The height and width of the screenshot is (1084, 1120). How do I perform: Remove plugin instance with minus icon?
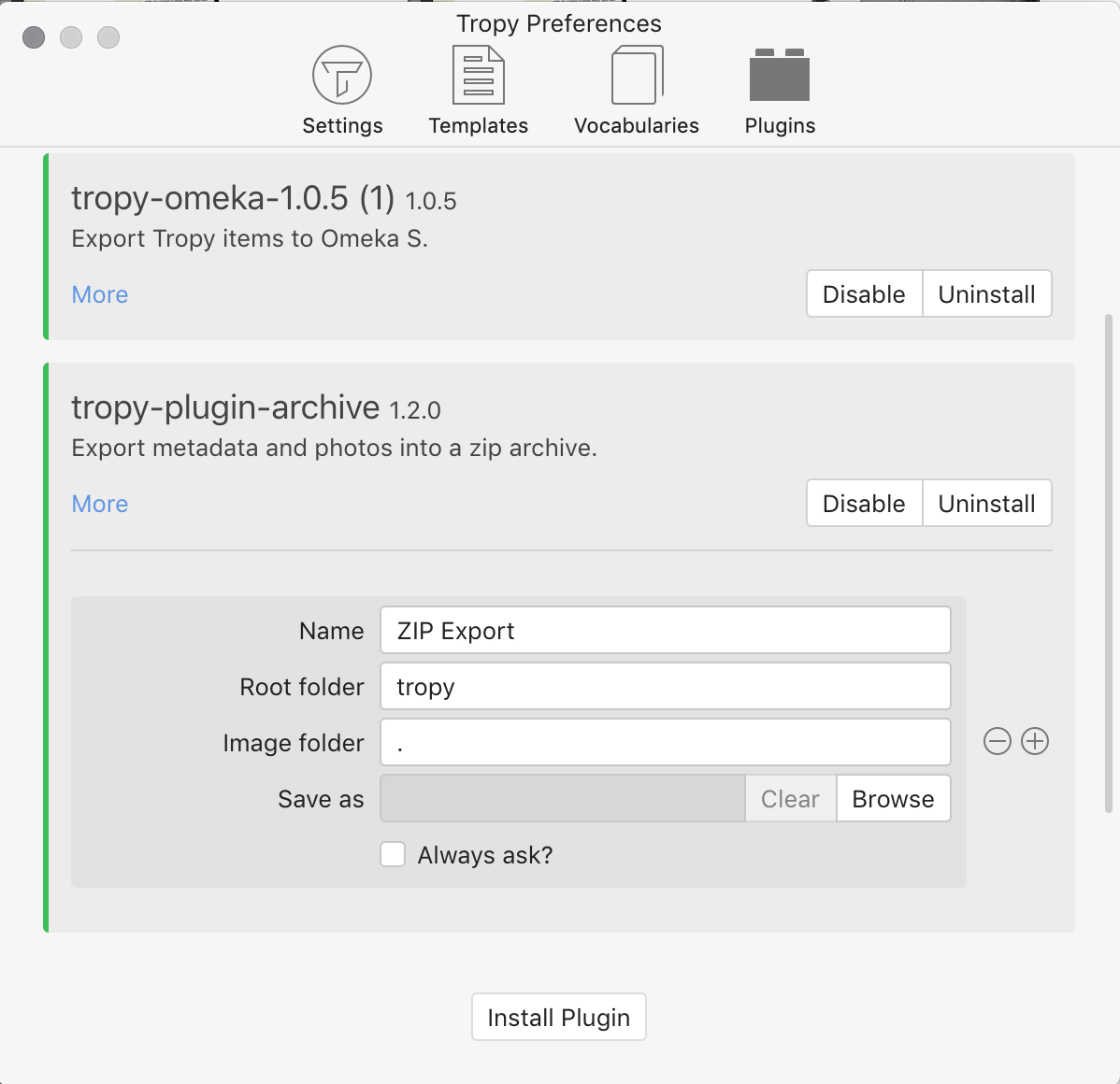(x=998, y=741)
